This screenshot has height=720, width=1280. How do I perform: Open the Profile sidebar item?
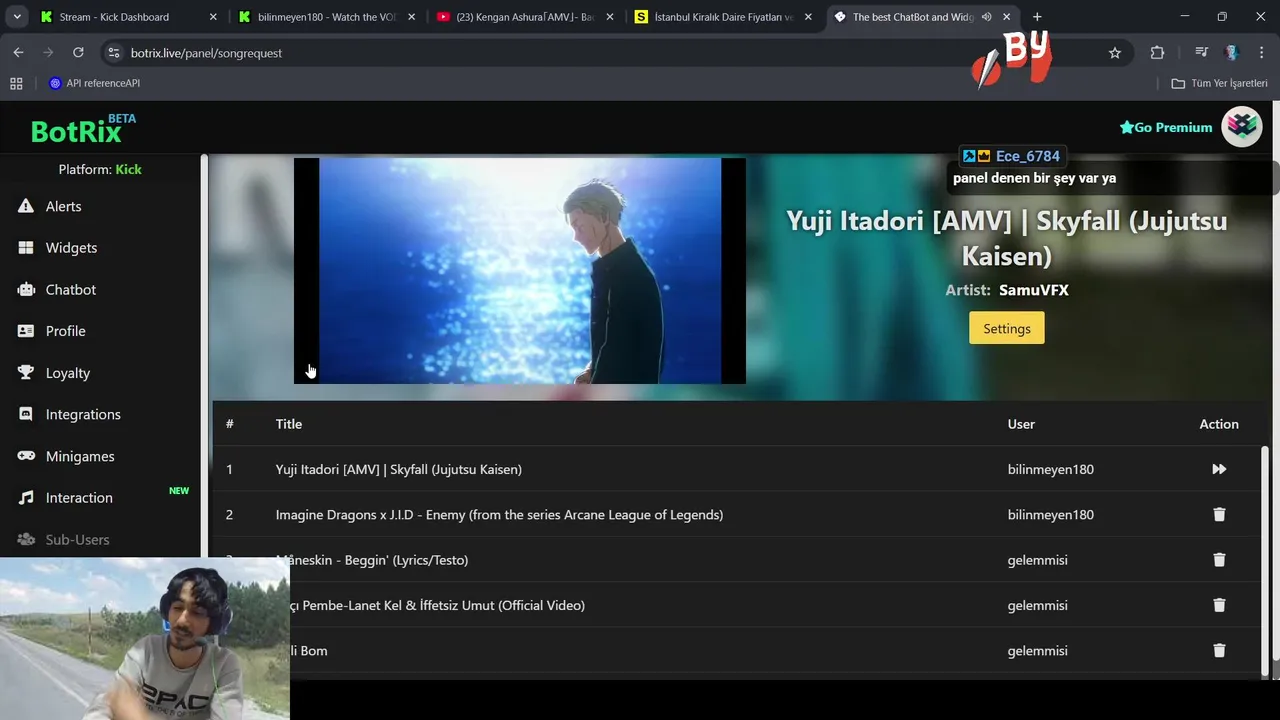(x=52, y=331)
